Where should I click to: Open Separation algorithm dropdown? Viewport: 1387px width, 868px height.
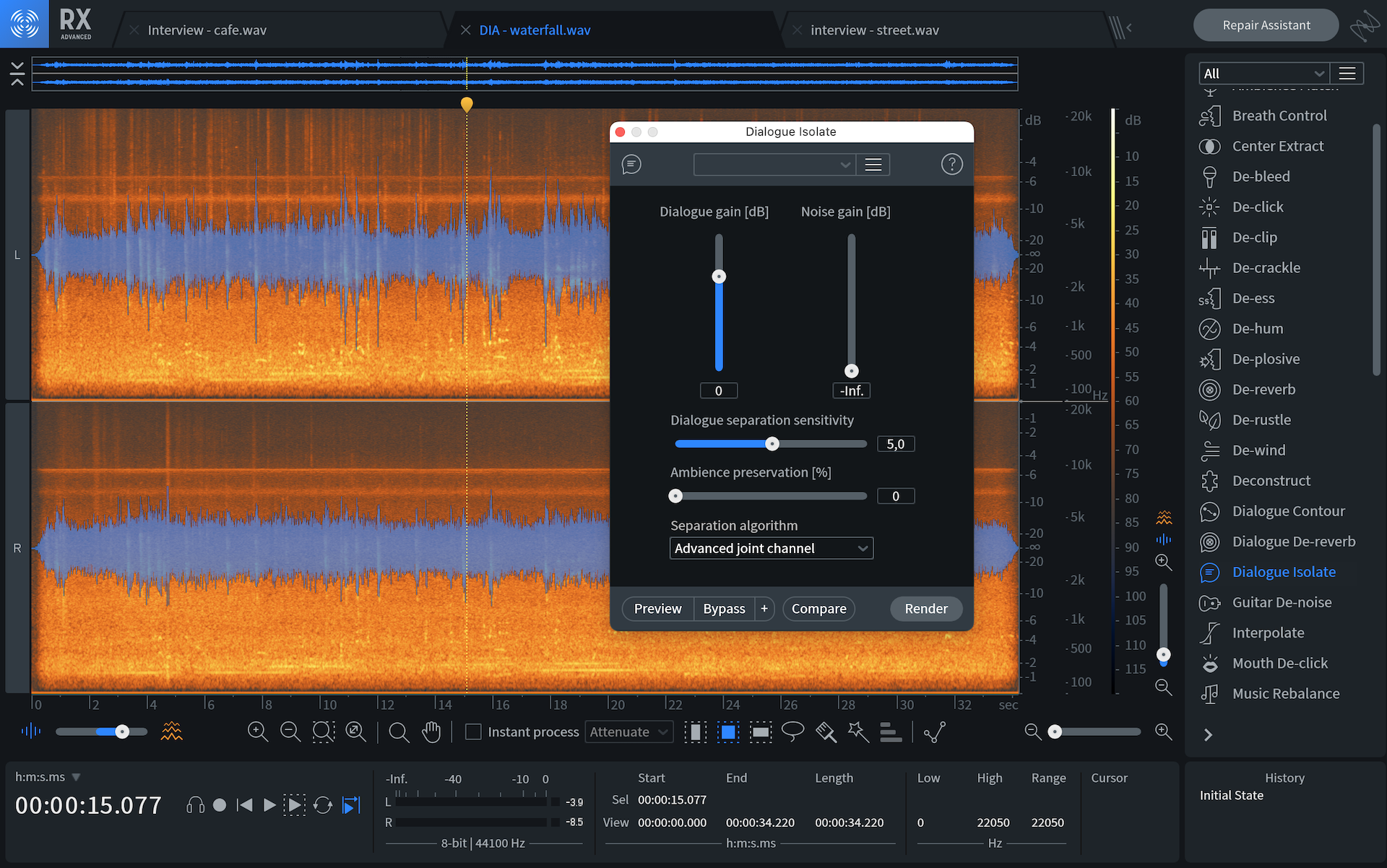771,548
